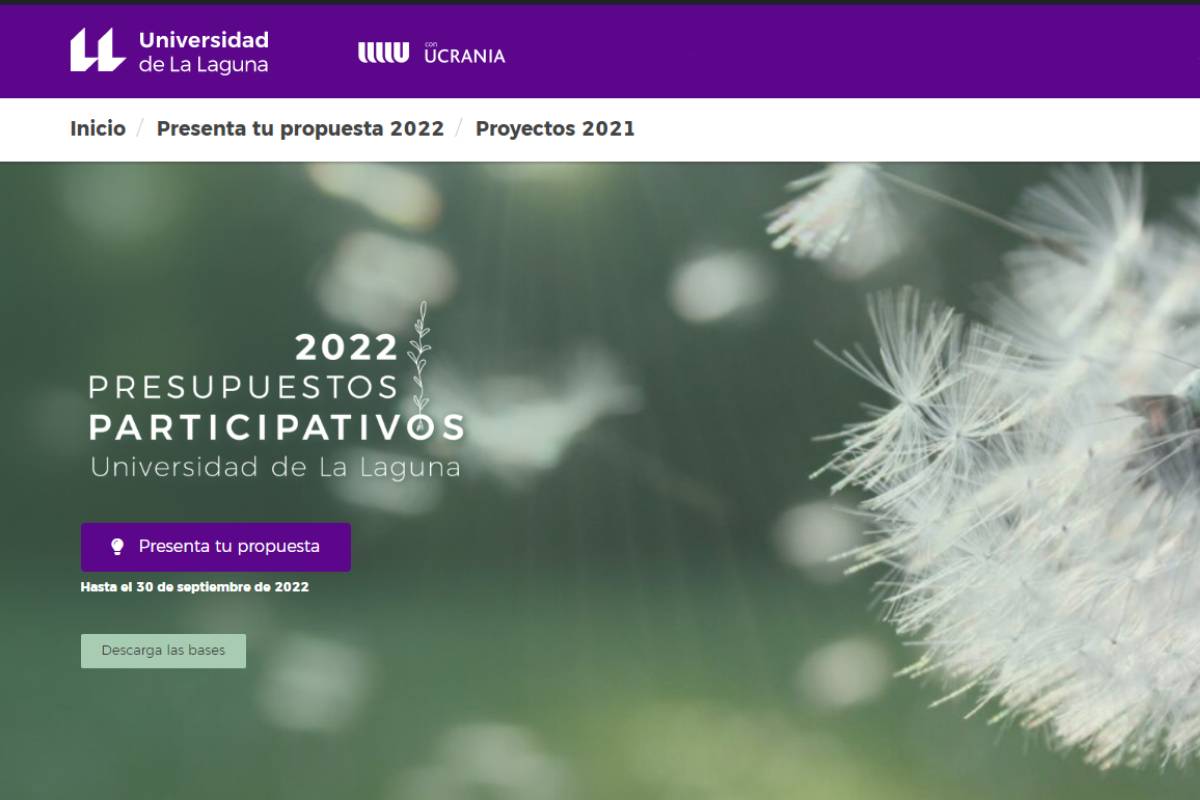
Task: Click the 'con UCRANIA' header text
Action: coord(464,53)
